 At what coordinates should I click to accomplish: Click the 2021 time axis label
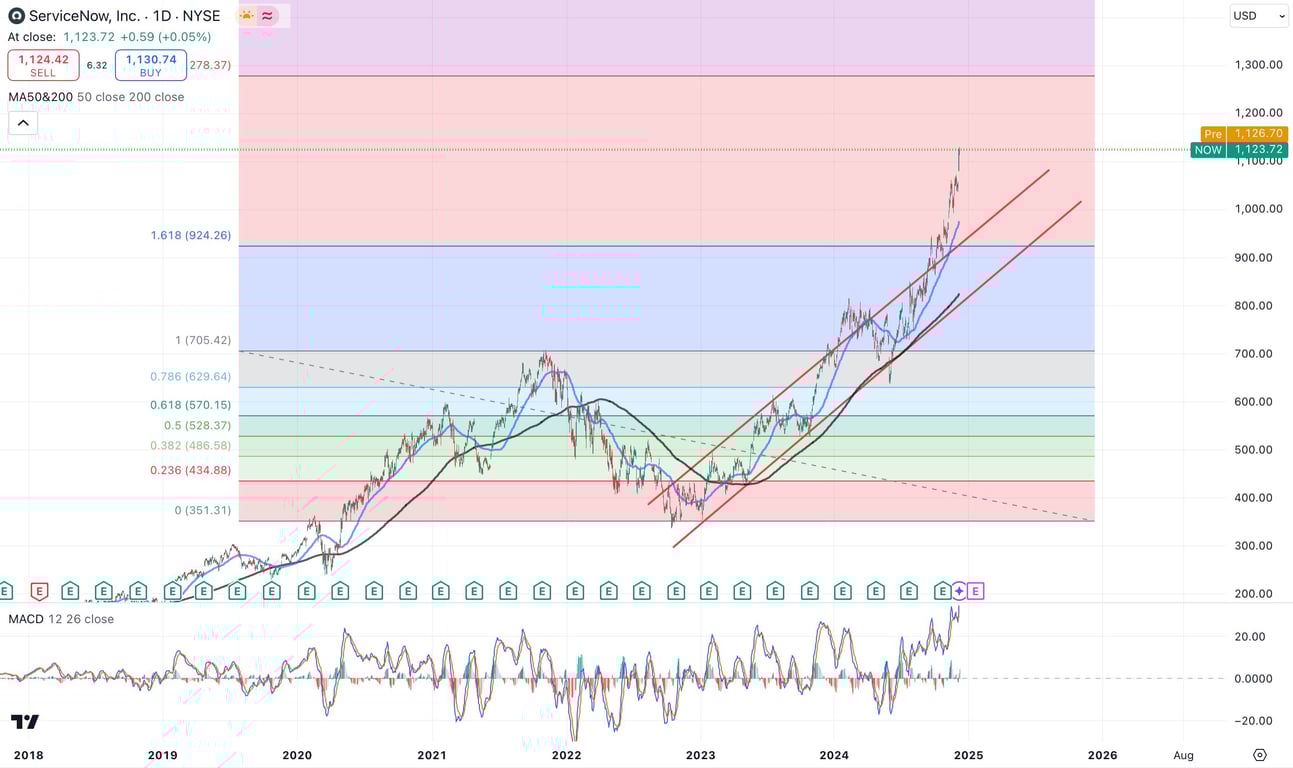(432, 755)
